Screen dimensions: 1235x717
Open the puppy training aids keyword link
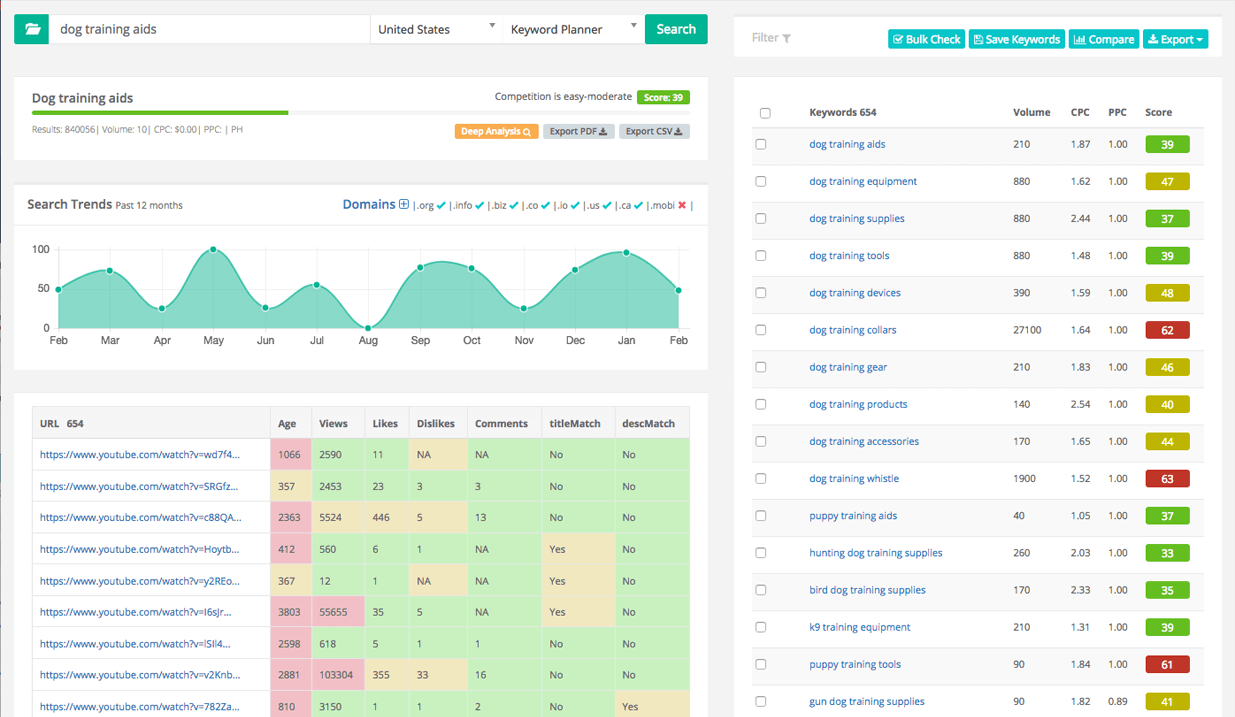point(853,516)
